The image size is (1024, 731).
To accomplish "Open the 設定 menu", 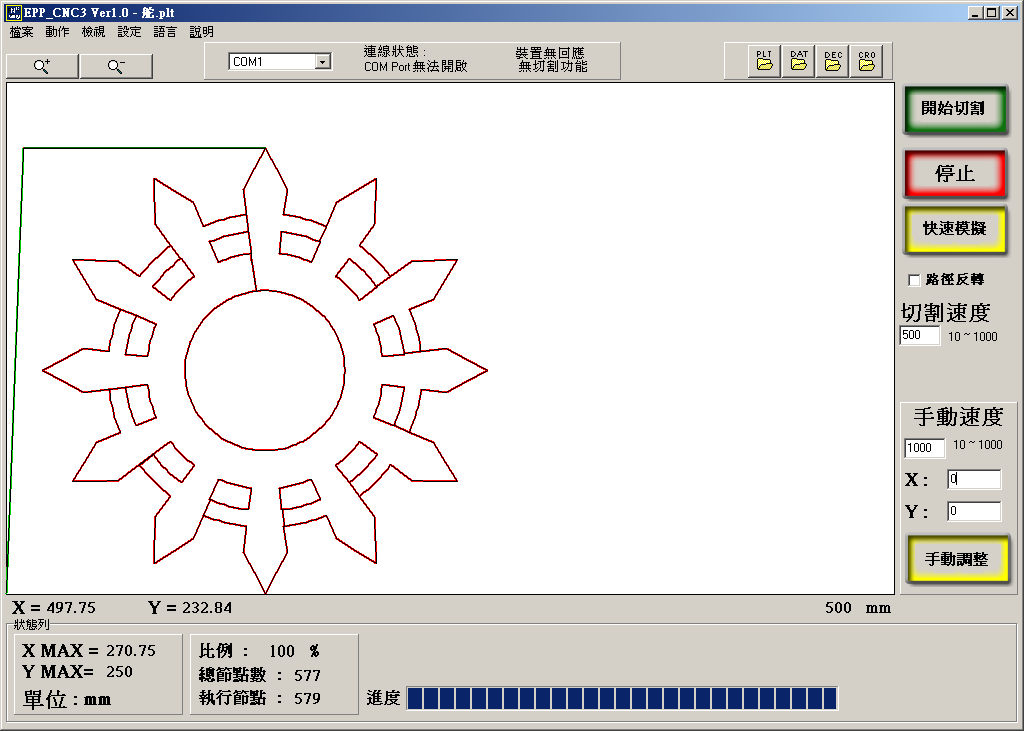I will [129, 32].
